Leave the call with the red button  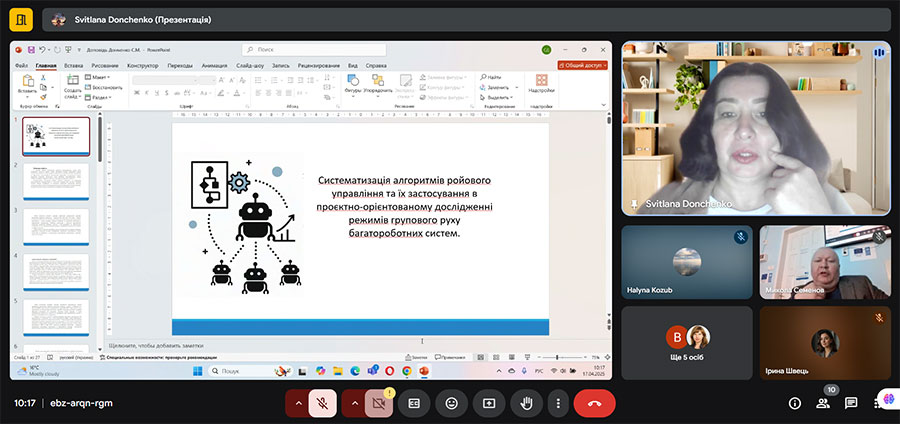pos(594,403)
